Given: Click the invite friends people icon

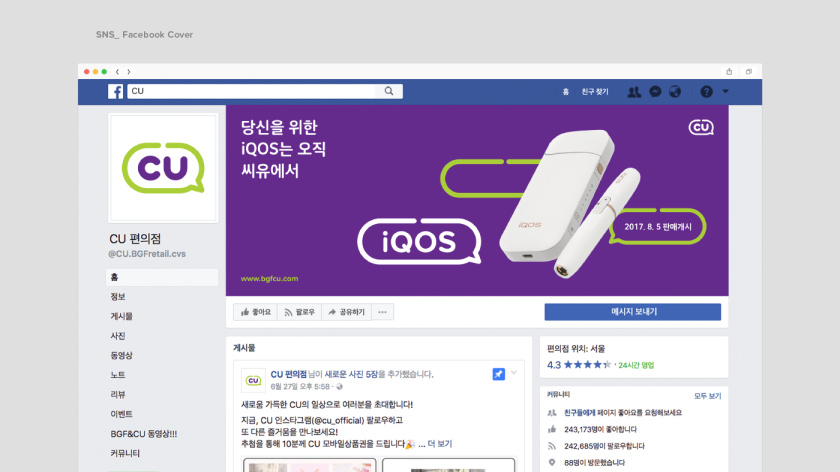Looking at the screenshot, I should coord(552,413).
